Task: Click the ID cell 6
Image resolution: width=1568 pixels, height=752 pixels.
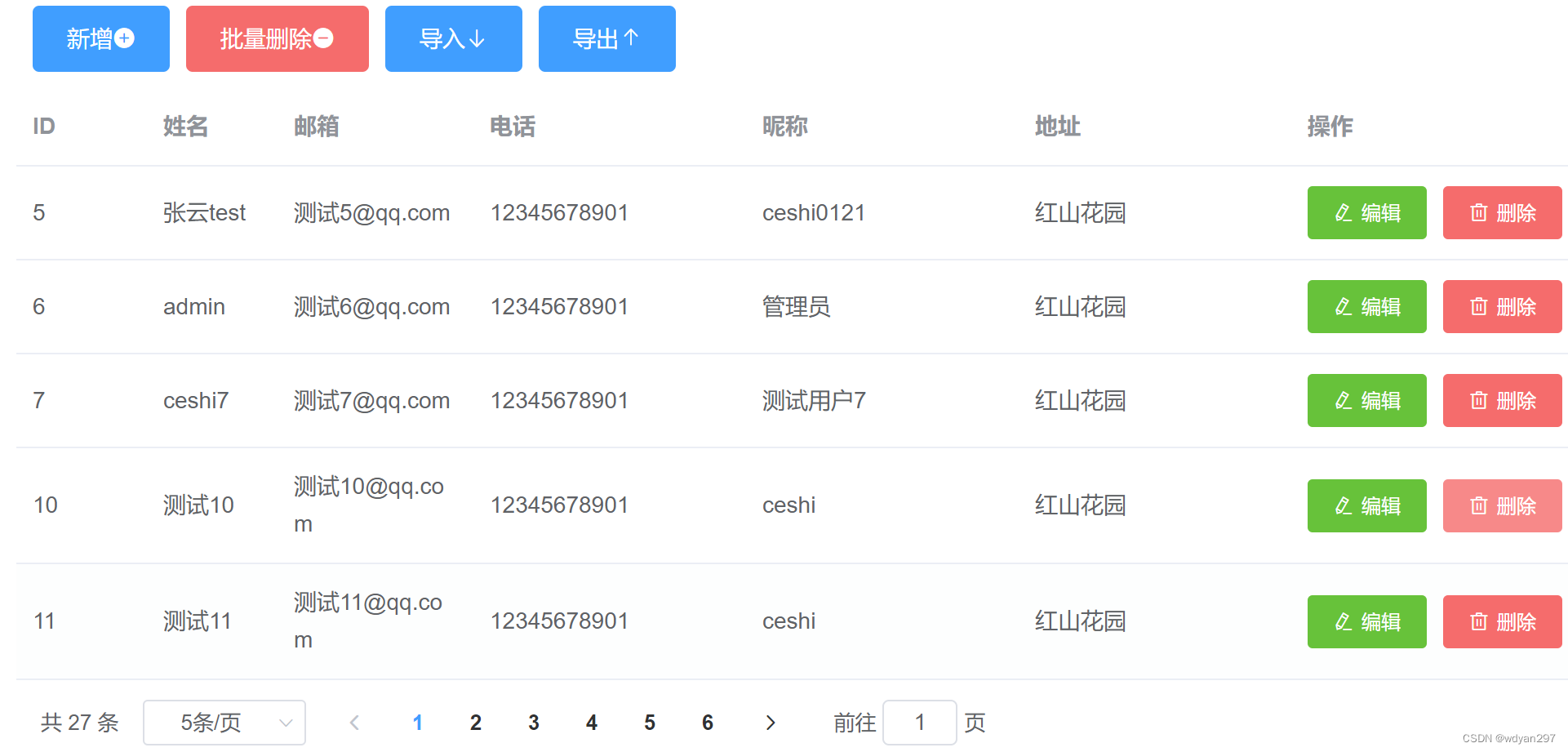Action: tap(38, 307)
